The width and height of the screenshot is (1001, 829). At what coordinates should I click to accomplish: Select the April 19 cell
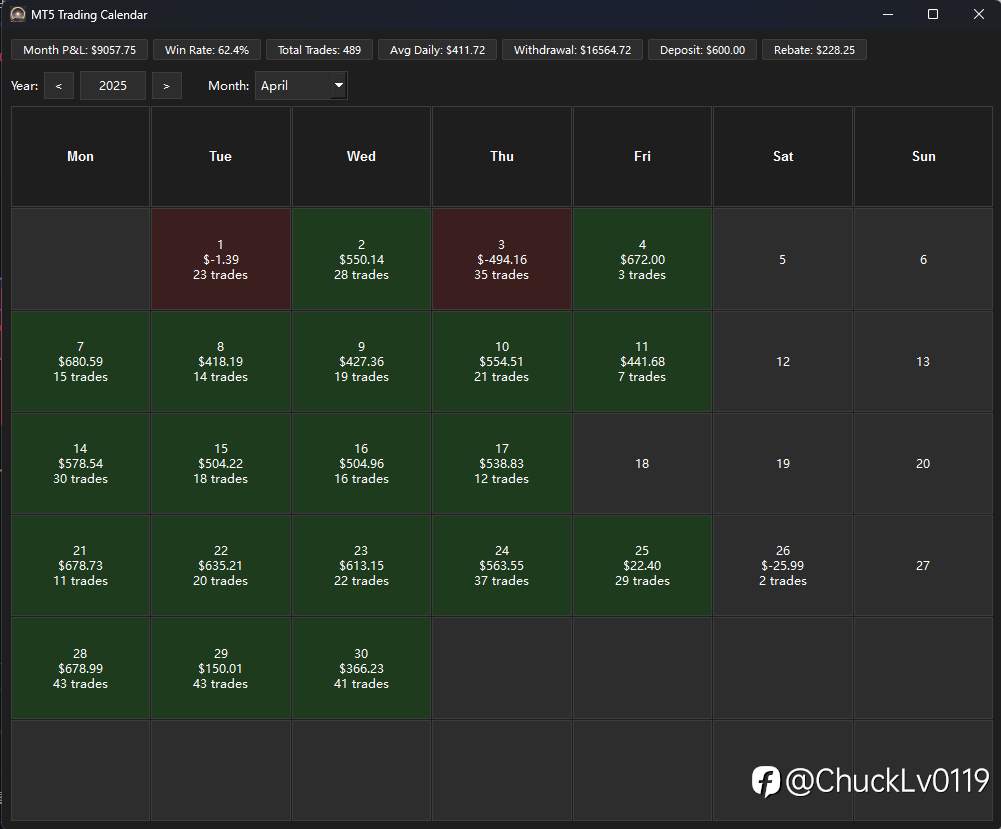(x=783, y=463)
